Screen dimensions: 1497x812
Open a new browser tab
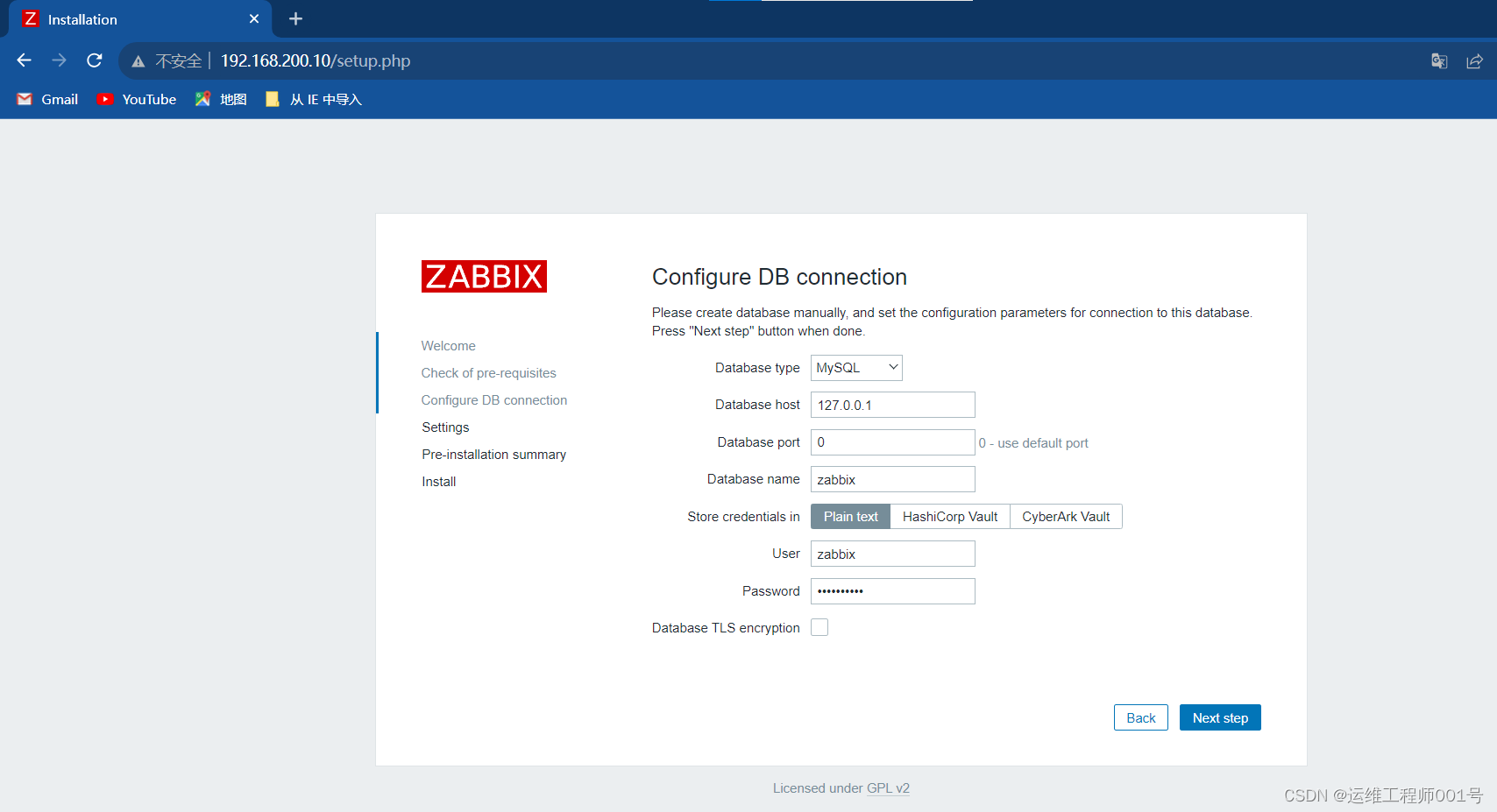(296, 18)
